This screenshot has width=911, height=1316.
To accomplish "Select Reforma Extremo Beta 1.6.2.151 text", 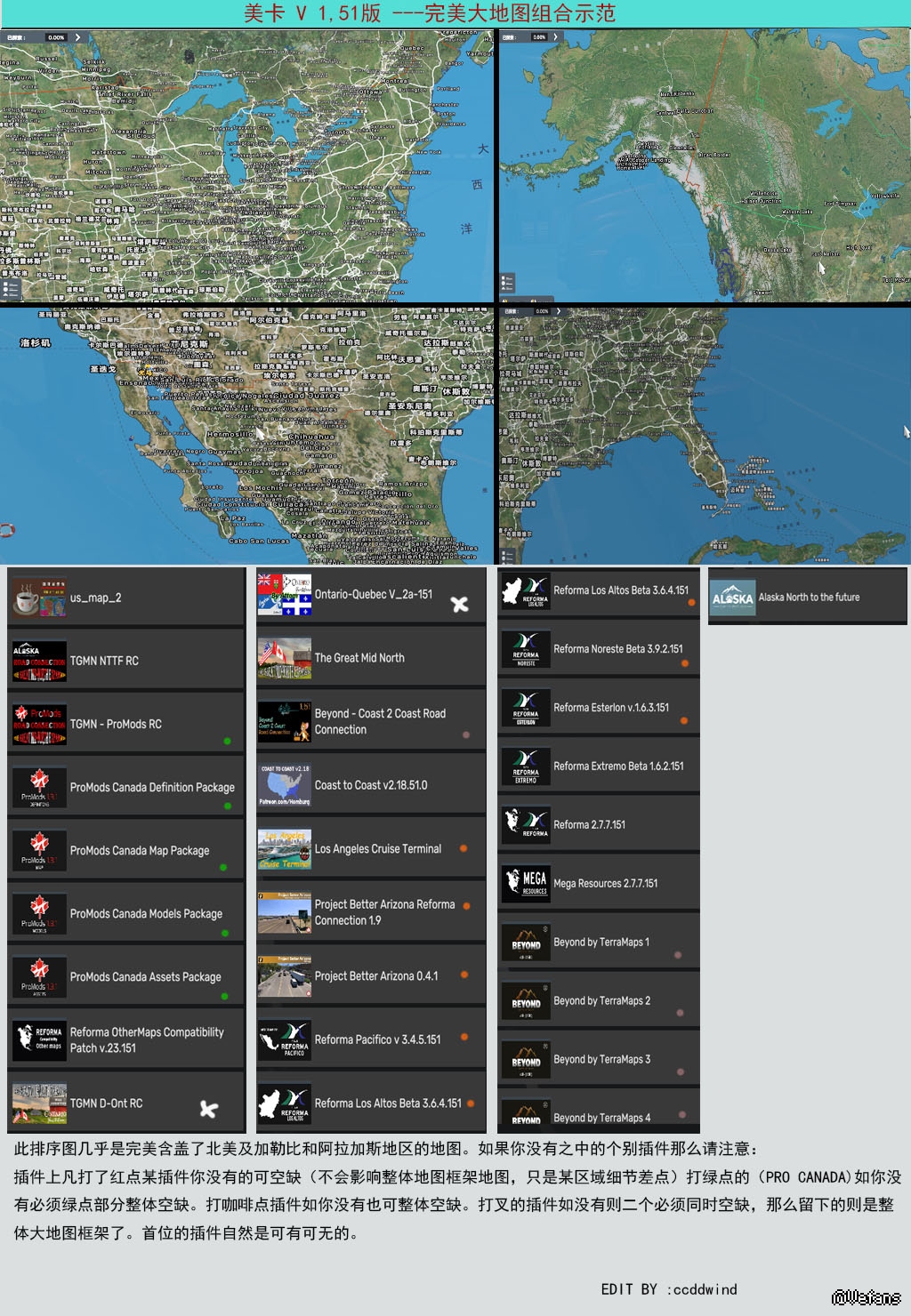I will pos(618,766).
